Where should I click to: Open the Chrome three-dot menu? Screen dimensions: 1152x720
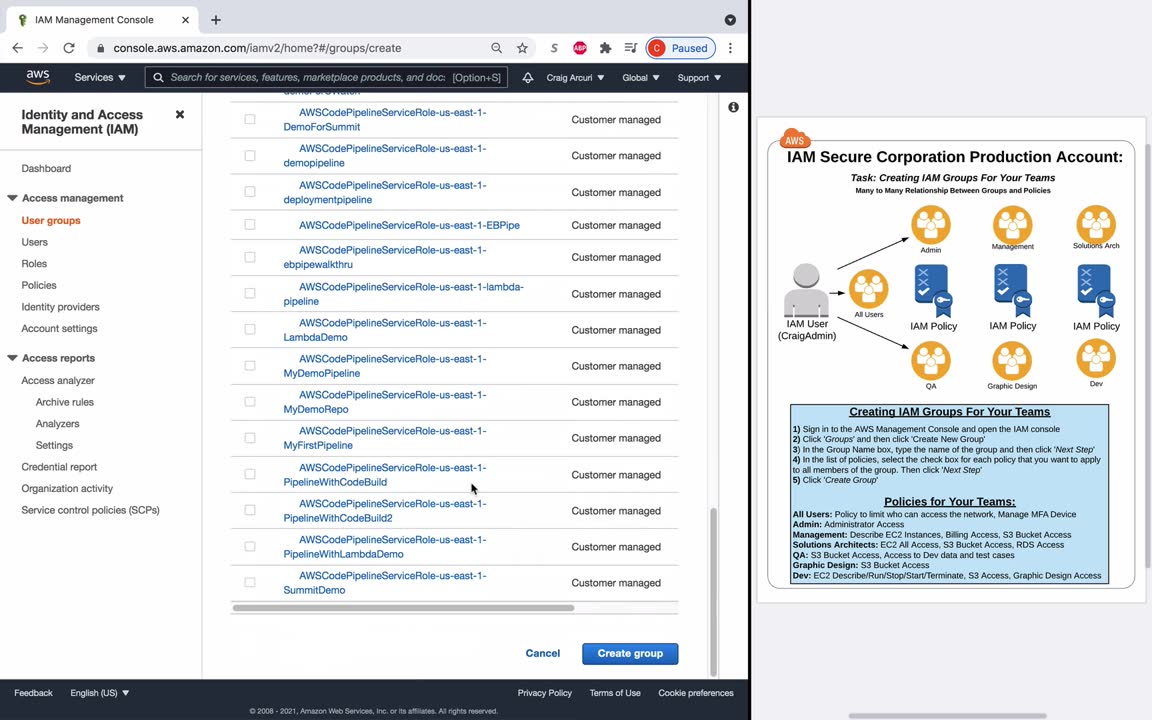pyautogui.click(x=730, y=48)
